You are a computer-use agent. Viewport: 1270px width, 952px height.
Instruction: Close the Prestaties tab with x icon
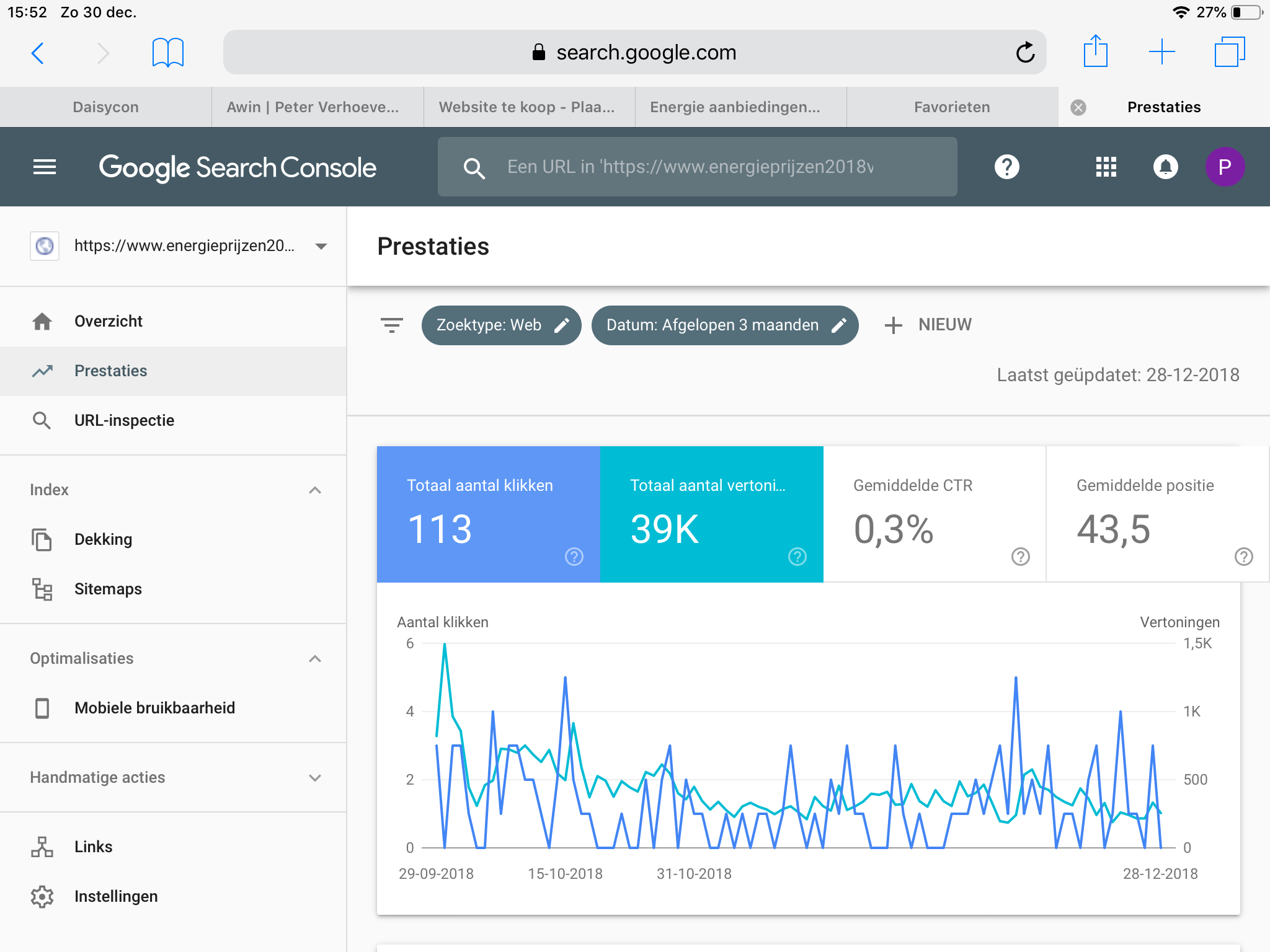coord(1078,107)
